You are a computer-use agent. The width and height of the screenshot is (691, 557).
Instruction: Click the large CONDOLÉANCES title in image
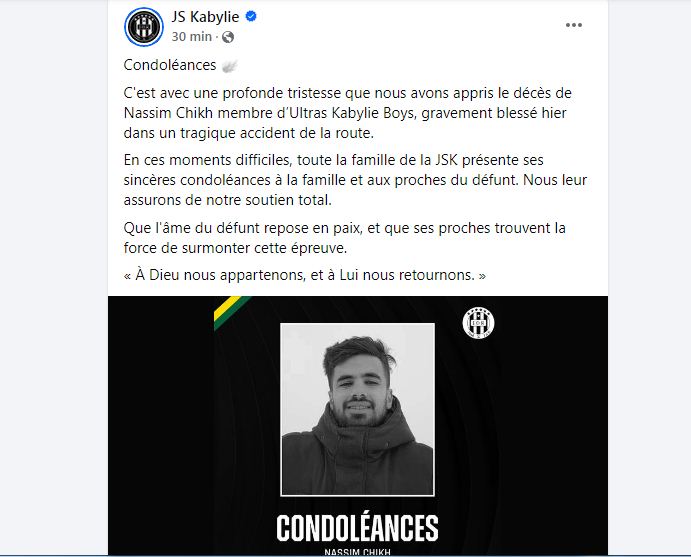coord(357,528)
